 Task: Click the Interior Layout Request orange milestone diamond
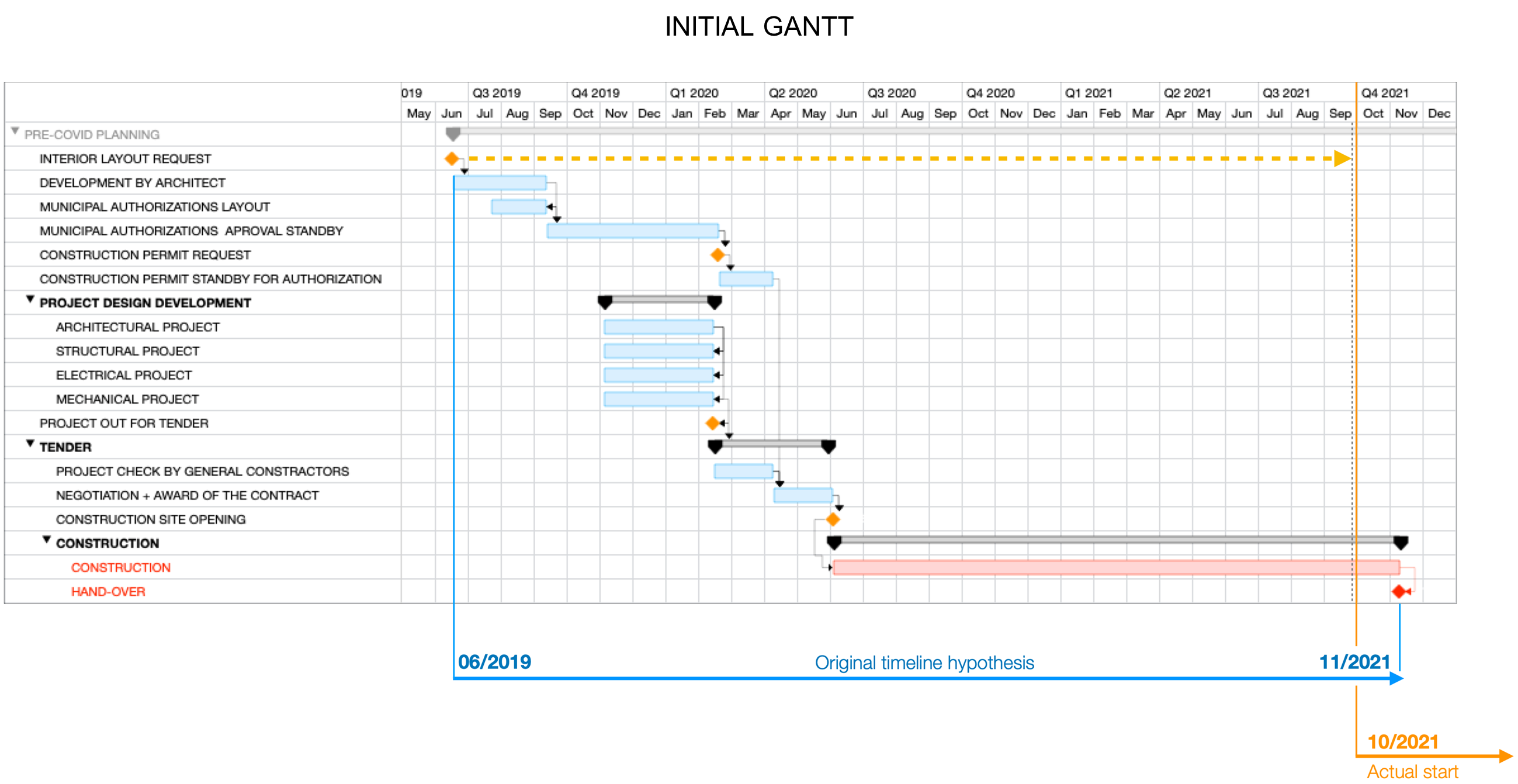tap(452, 158)
